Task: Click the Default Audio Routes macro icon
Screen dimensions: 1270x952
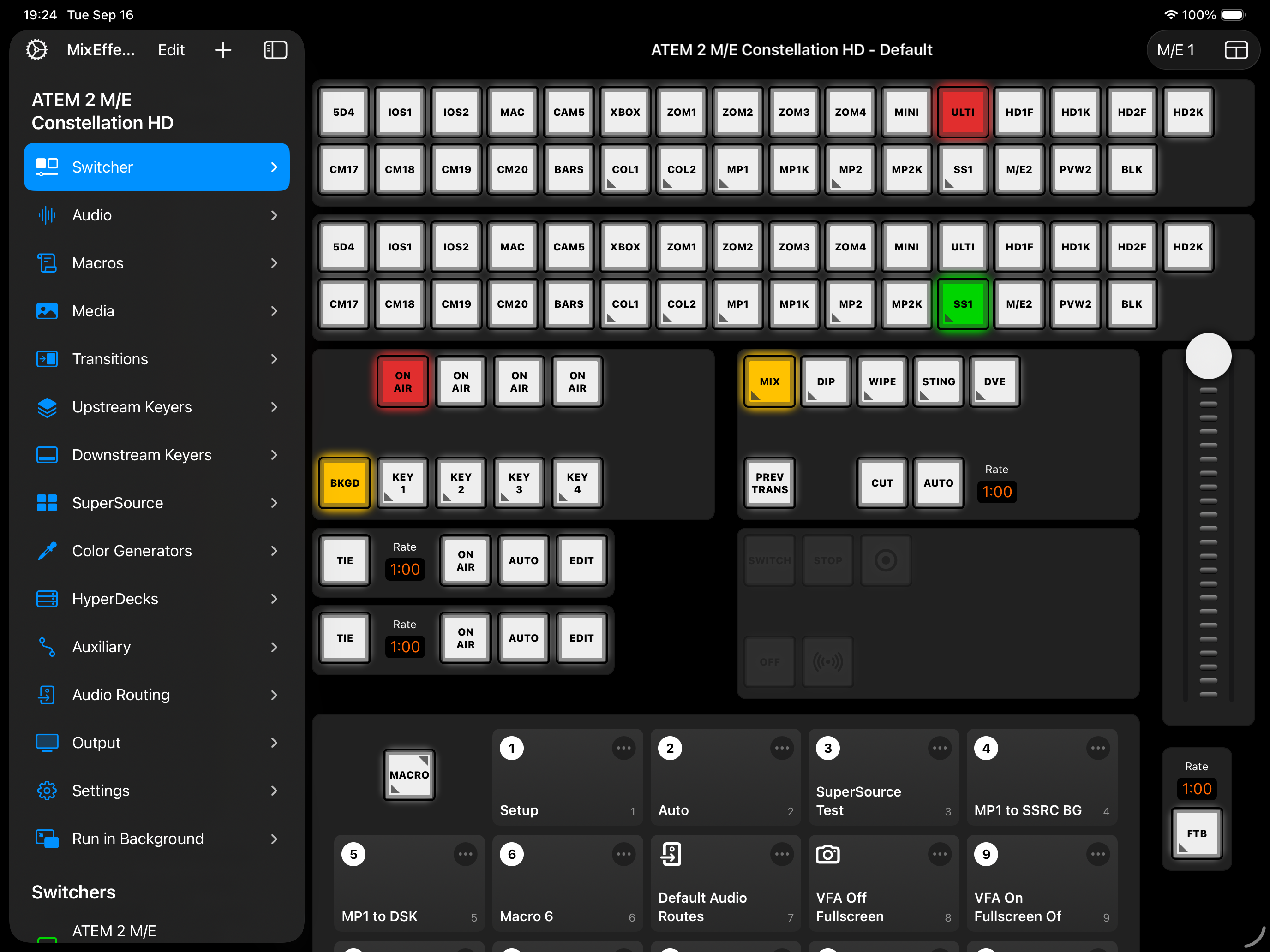Action: click(670, 854)
